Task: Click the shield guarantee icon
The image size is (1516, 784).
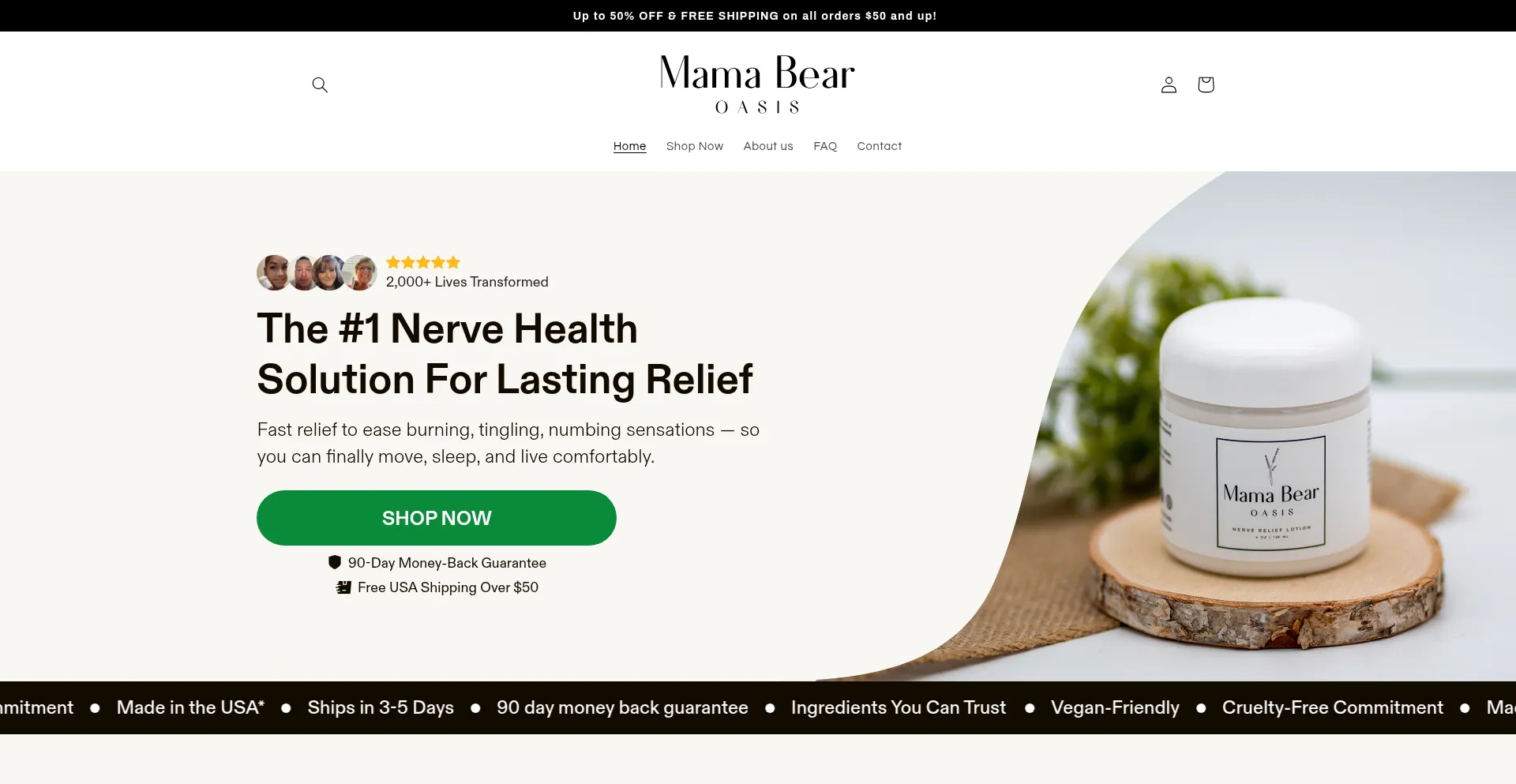Action: (x=335, y=562)
